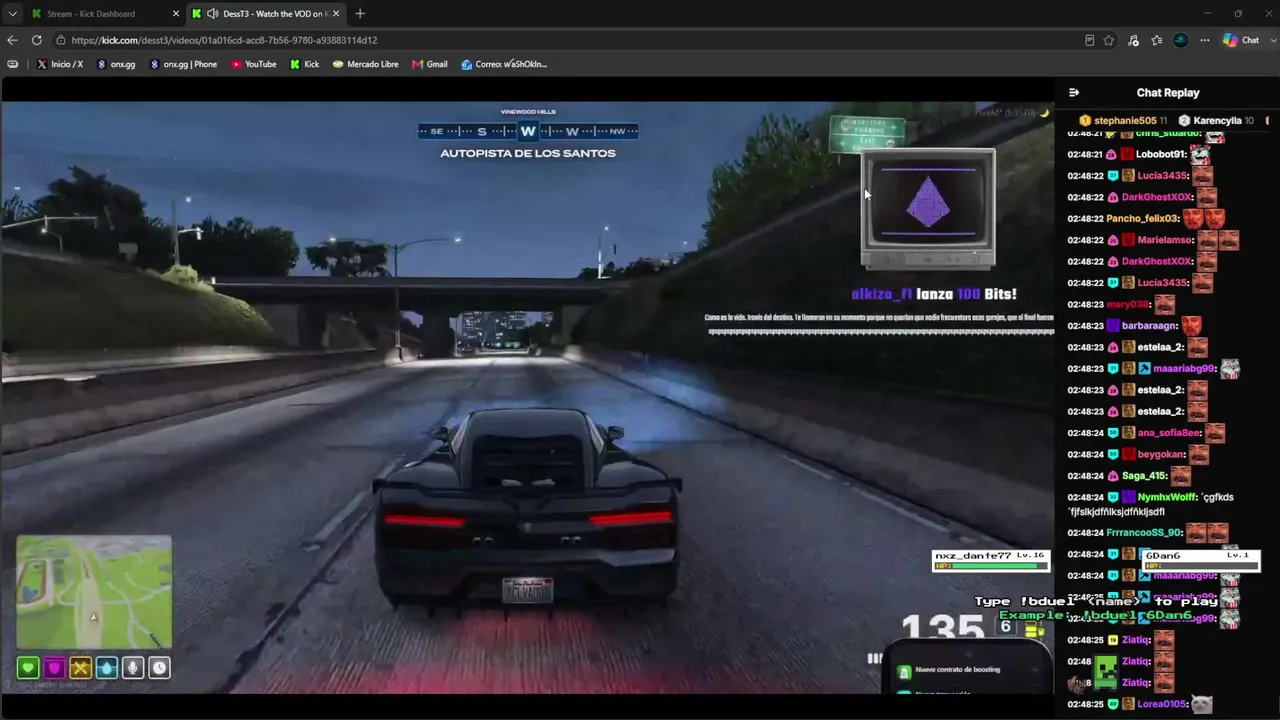Open Marielamso's chat profile
This screenshot has height=720, width=1280.
click(x=1165, y=240)
